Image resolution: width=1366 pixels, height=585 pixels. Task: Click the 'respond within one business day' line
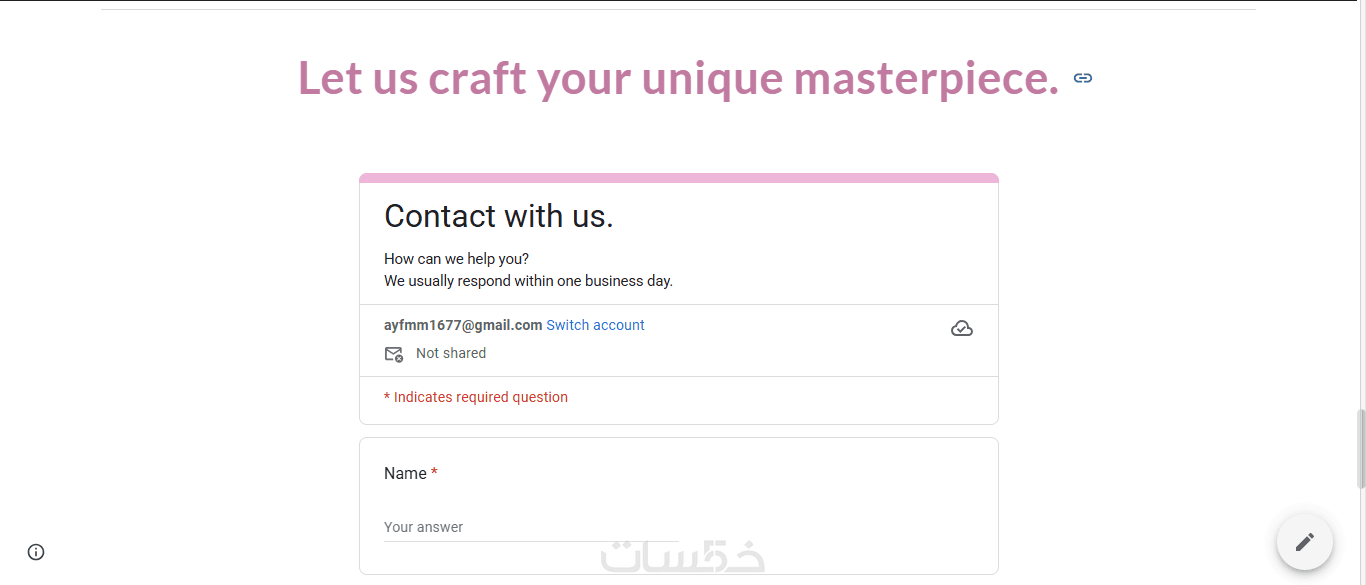coord(528,281)
